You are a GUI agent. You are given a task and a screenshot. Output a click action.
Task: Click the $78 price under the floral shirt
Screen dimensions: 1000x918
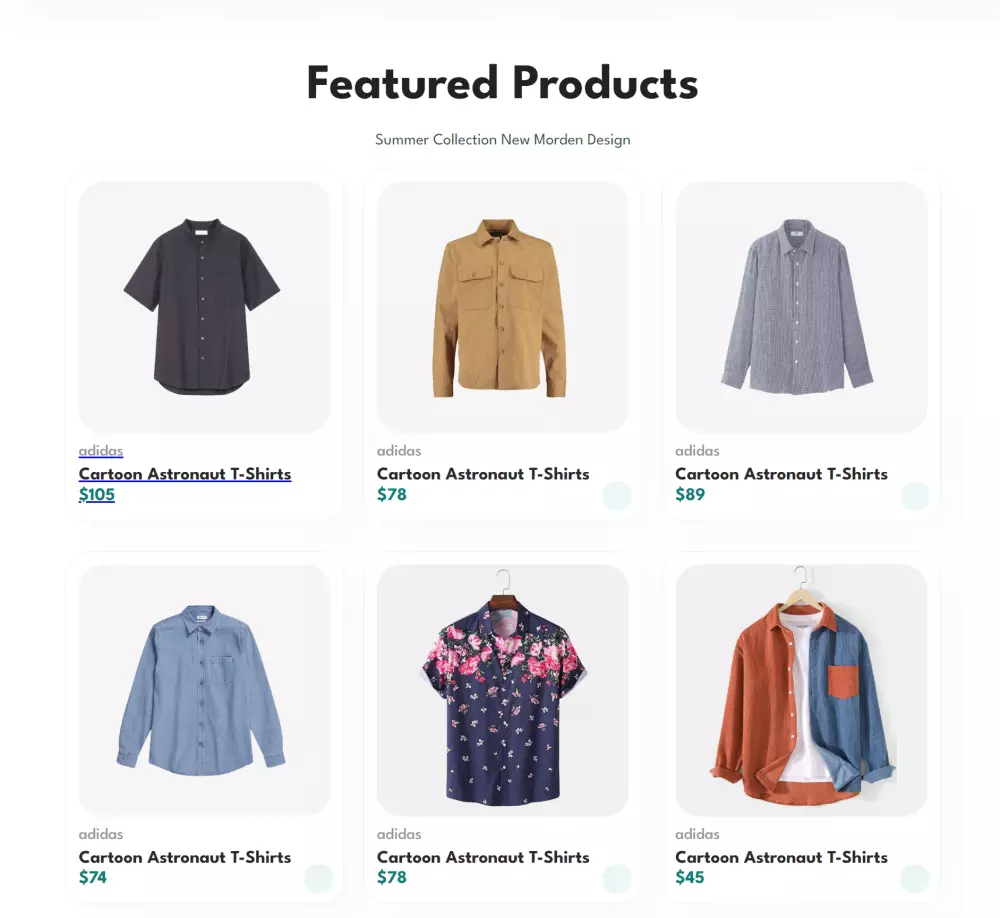click(x=392, y=877)
